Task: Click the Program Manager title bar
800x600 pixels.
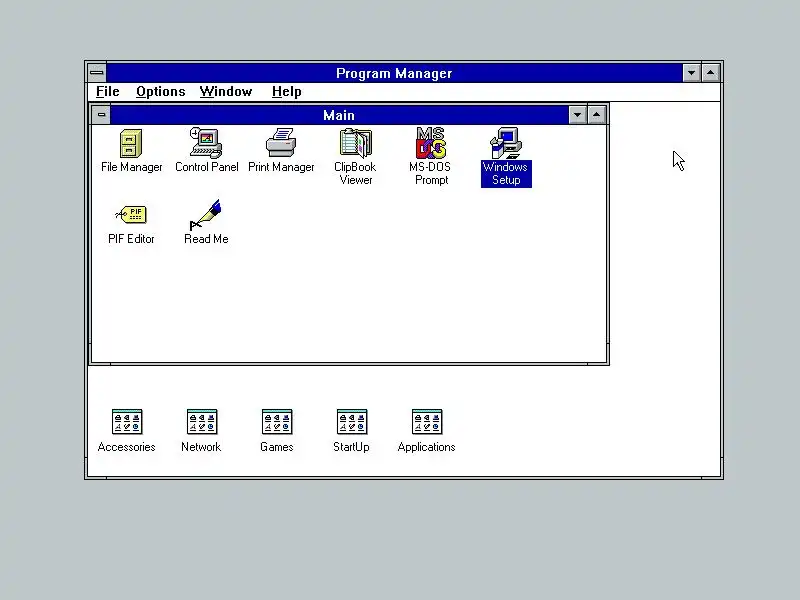Action: [x=394, y=73]
